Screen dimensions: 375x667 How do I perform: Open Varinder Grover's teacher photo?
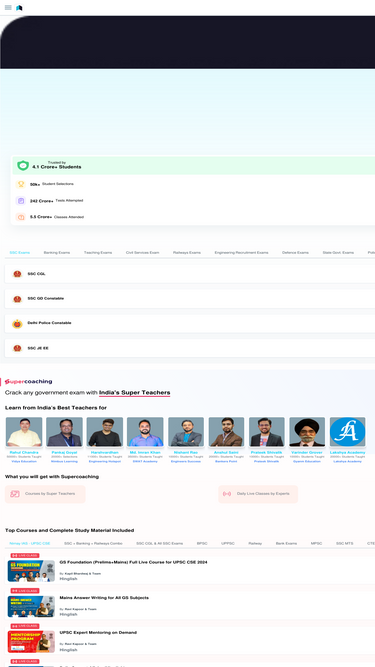click(x=307, y=432)
